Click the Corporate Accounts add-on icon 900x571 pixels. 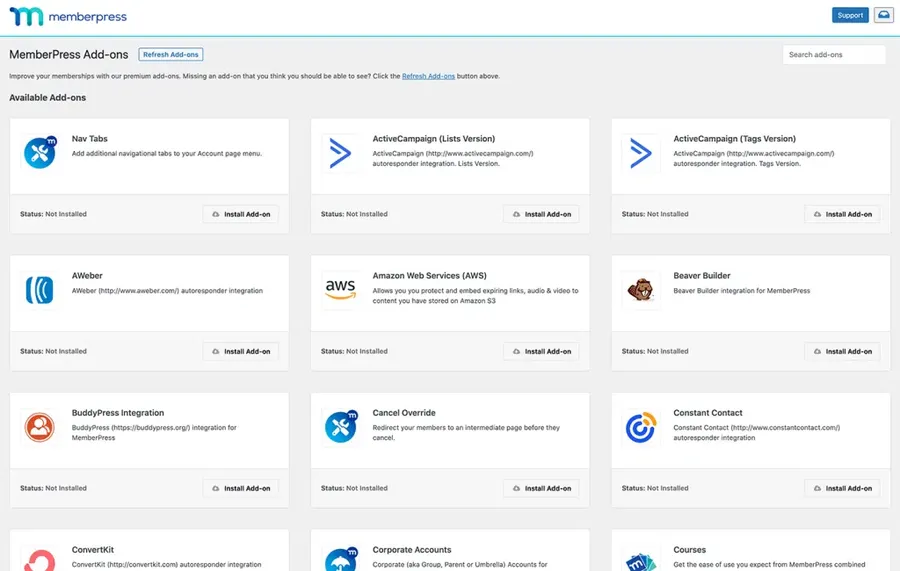click(x=340, y=560)
